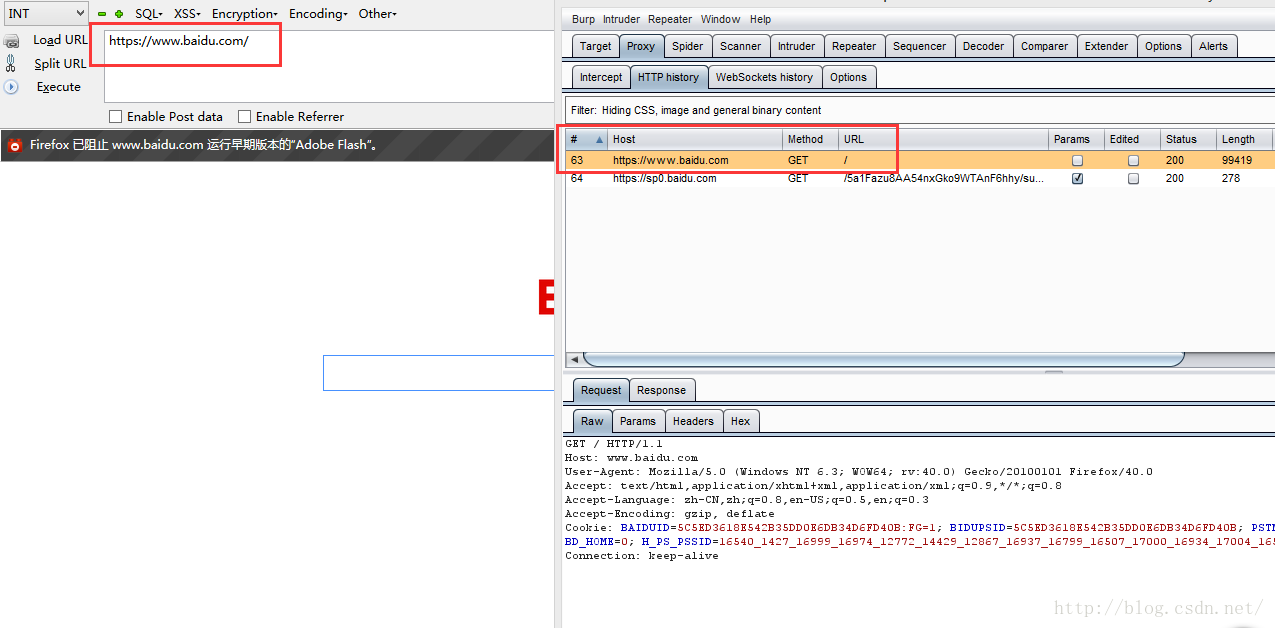Click the Load URL icon
1275x628 pixels.
click(11, 41)
